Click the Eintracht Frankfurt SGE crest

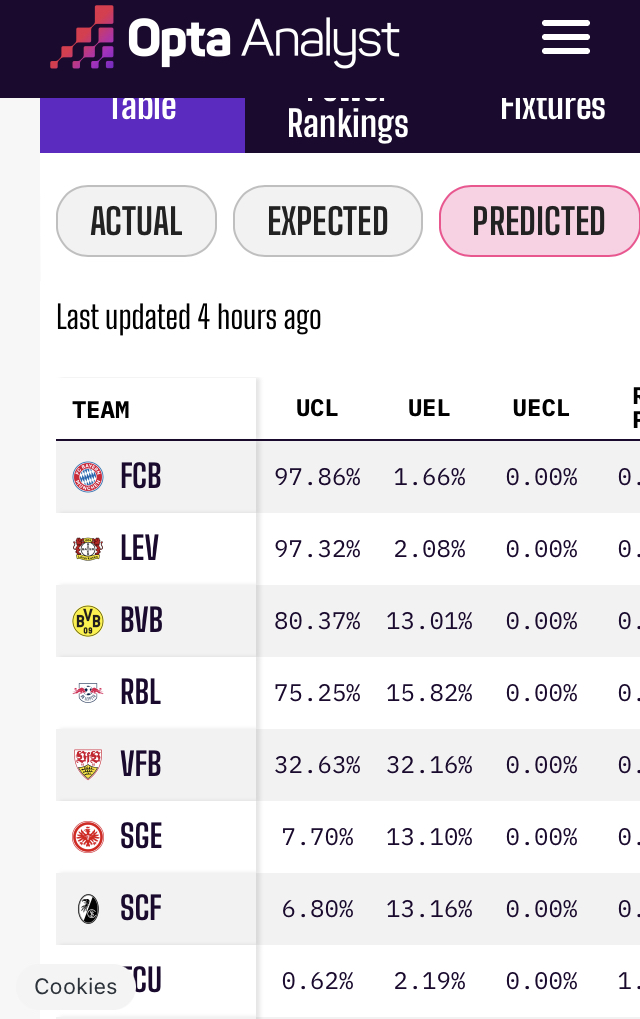pyautogui.click(x=88, y=837)
